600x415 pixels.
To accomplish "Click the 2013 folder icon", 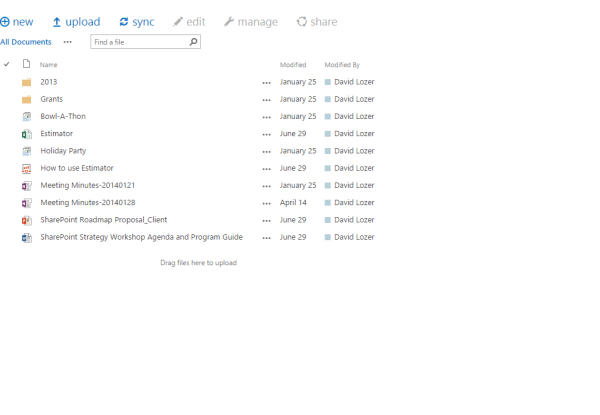I will pyautogui.click(x=27, y=82).
